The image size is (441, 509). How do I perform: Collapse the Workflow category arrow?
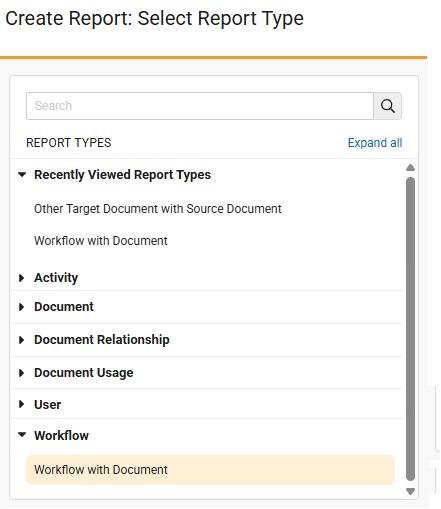tap(22, 435)
